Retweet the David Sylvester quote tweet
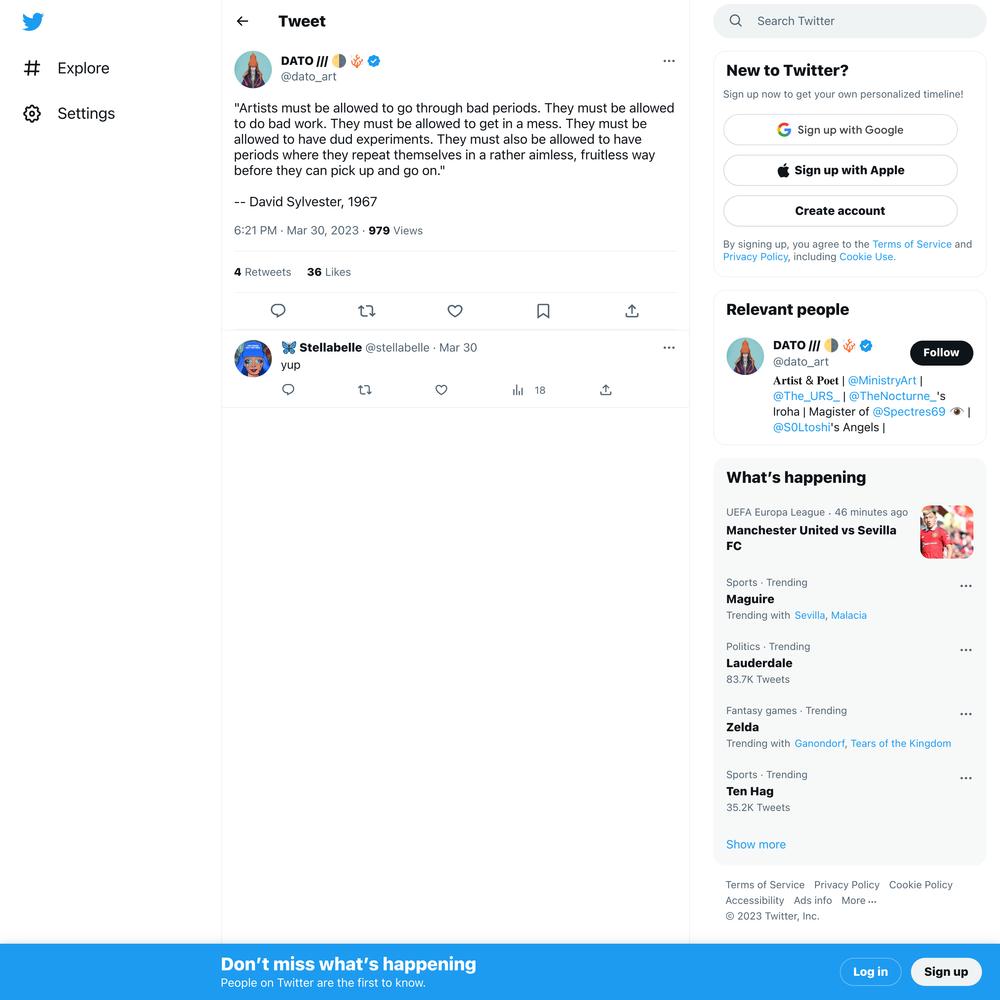 367,311
